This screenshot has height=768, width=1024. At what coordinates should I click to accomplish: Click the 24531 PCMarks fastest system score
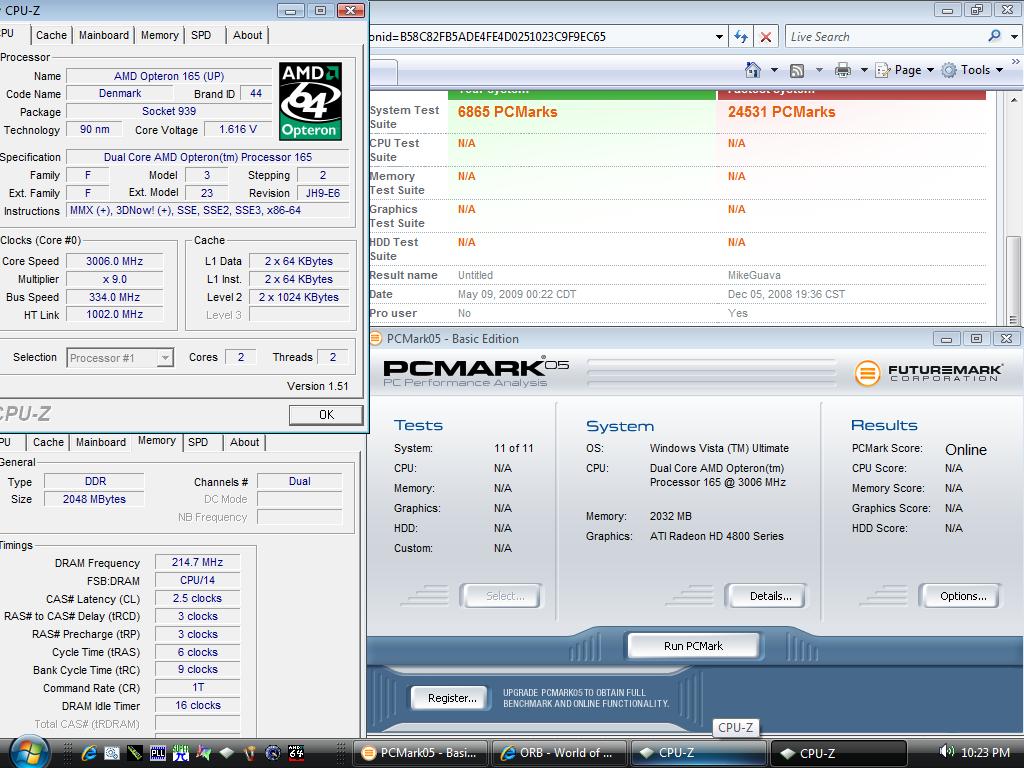tap(781, 112)
